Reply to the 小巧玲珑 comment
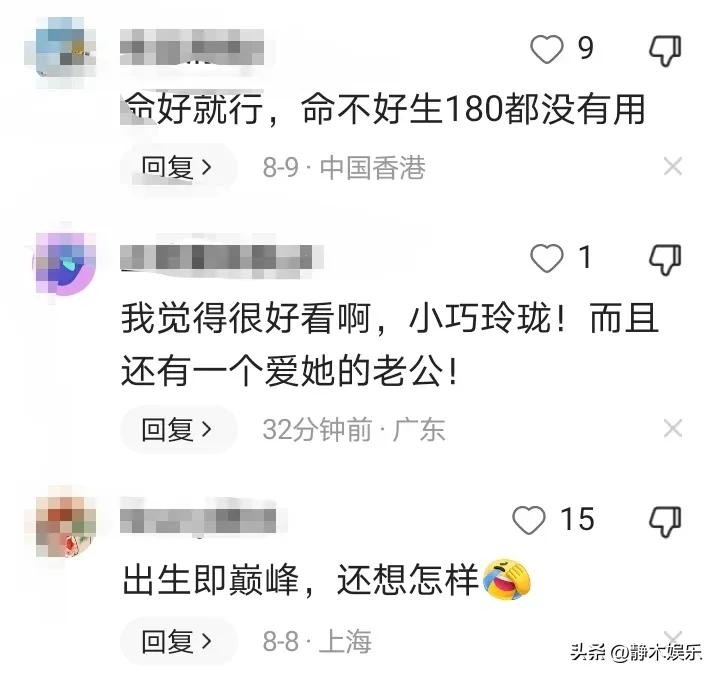Screen dimensions: 719x678 (x=178, y=430)
